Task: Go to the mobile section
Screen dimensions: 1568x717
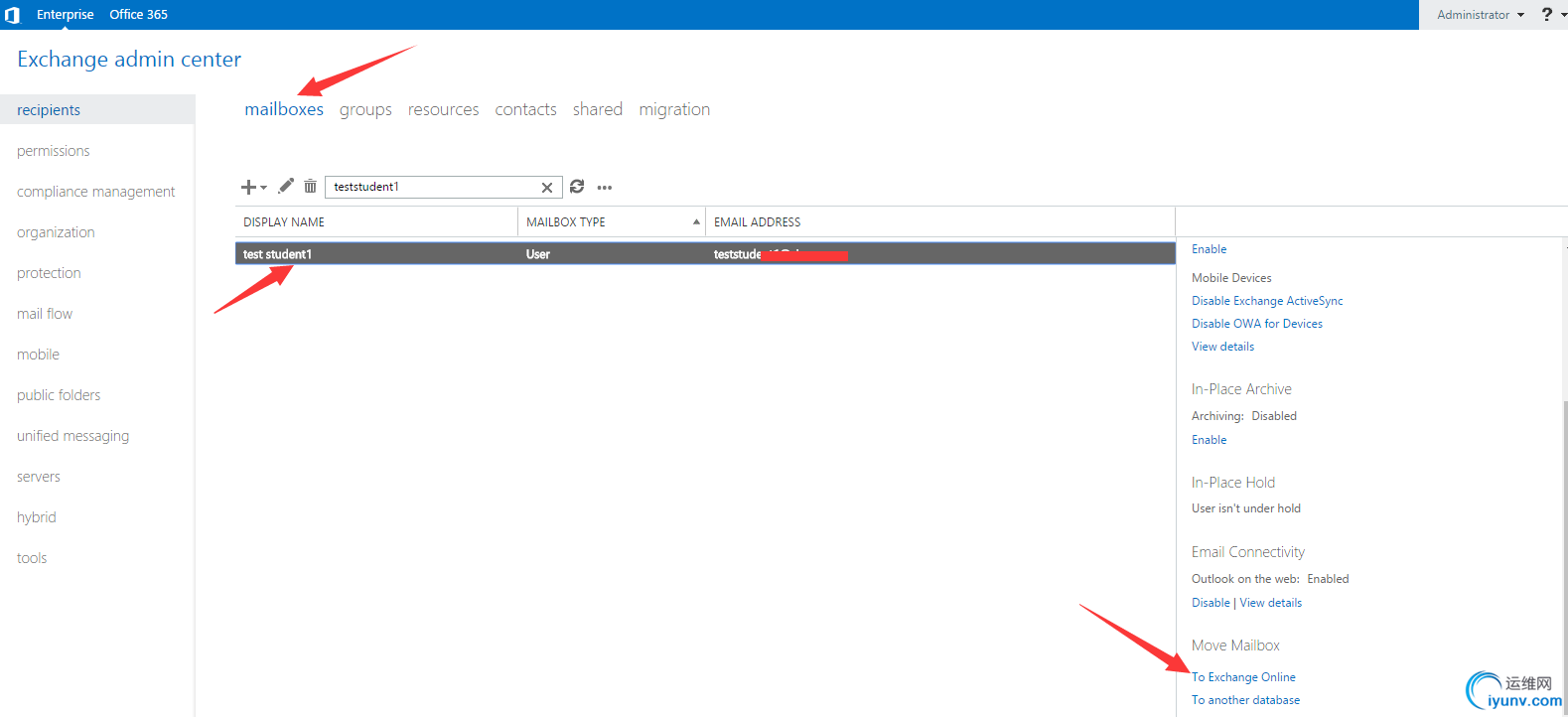Action: click(38, 355)
